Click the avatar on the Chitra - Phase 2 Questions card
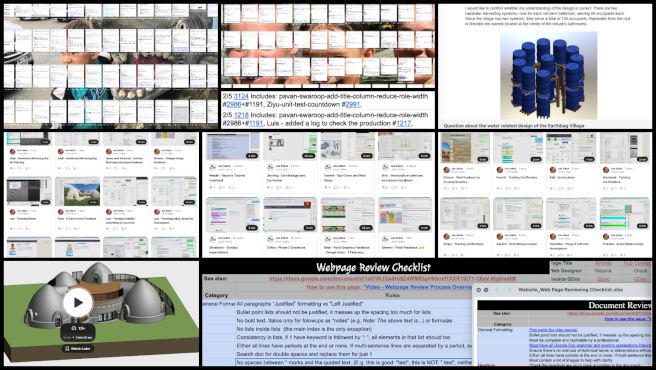The image size is (656, 370). tap(270, 239)
